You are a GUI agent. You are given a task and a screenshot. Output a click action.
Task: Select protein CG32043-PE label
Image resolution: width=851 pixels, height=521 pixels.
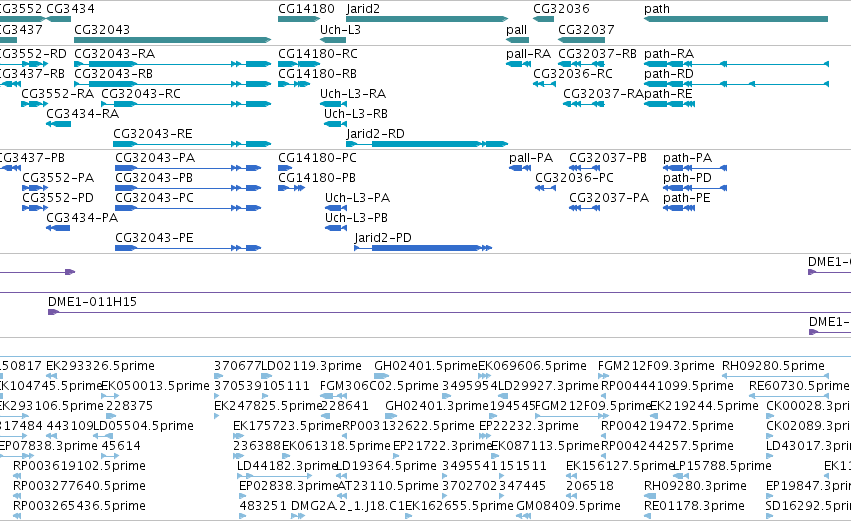(x=155, y=238)
